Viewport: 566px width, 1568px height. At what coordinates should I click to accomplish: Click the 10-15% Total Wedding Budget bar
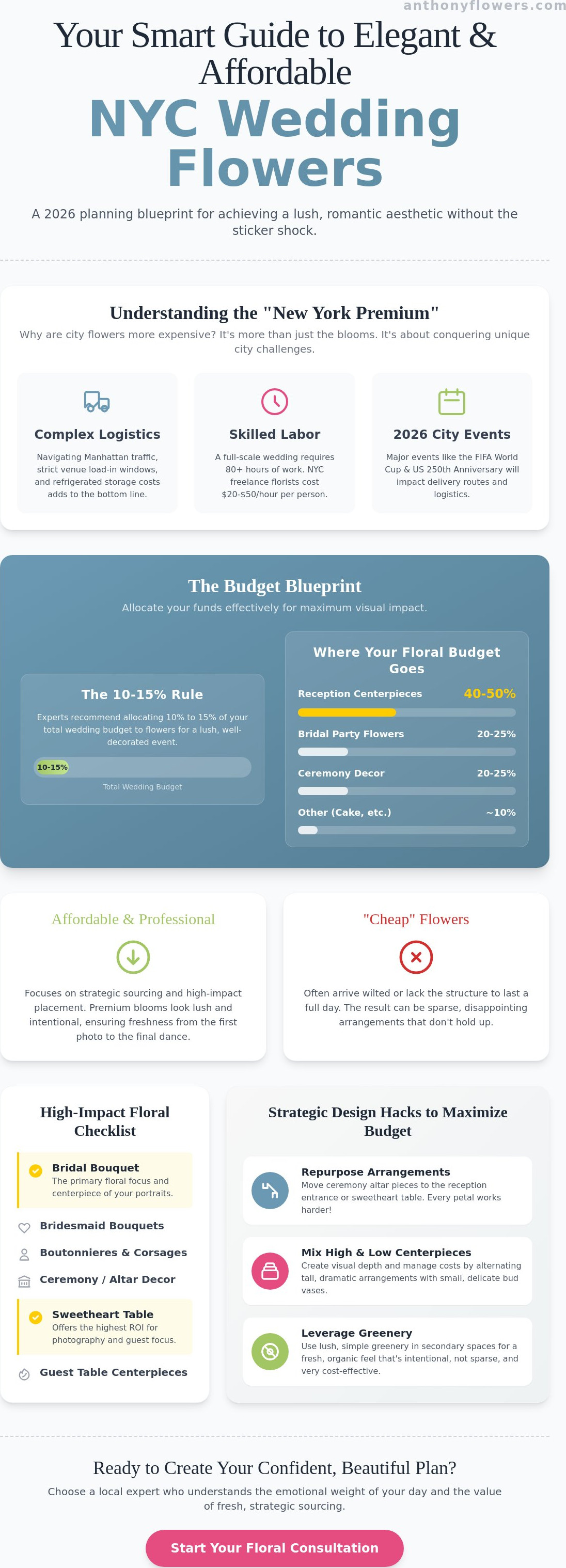click(143, 767)
